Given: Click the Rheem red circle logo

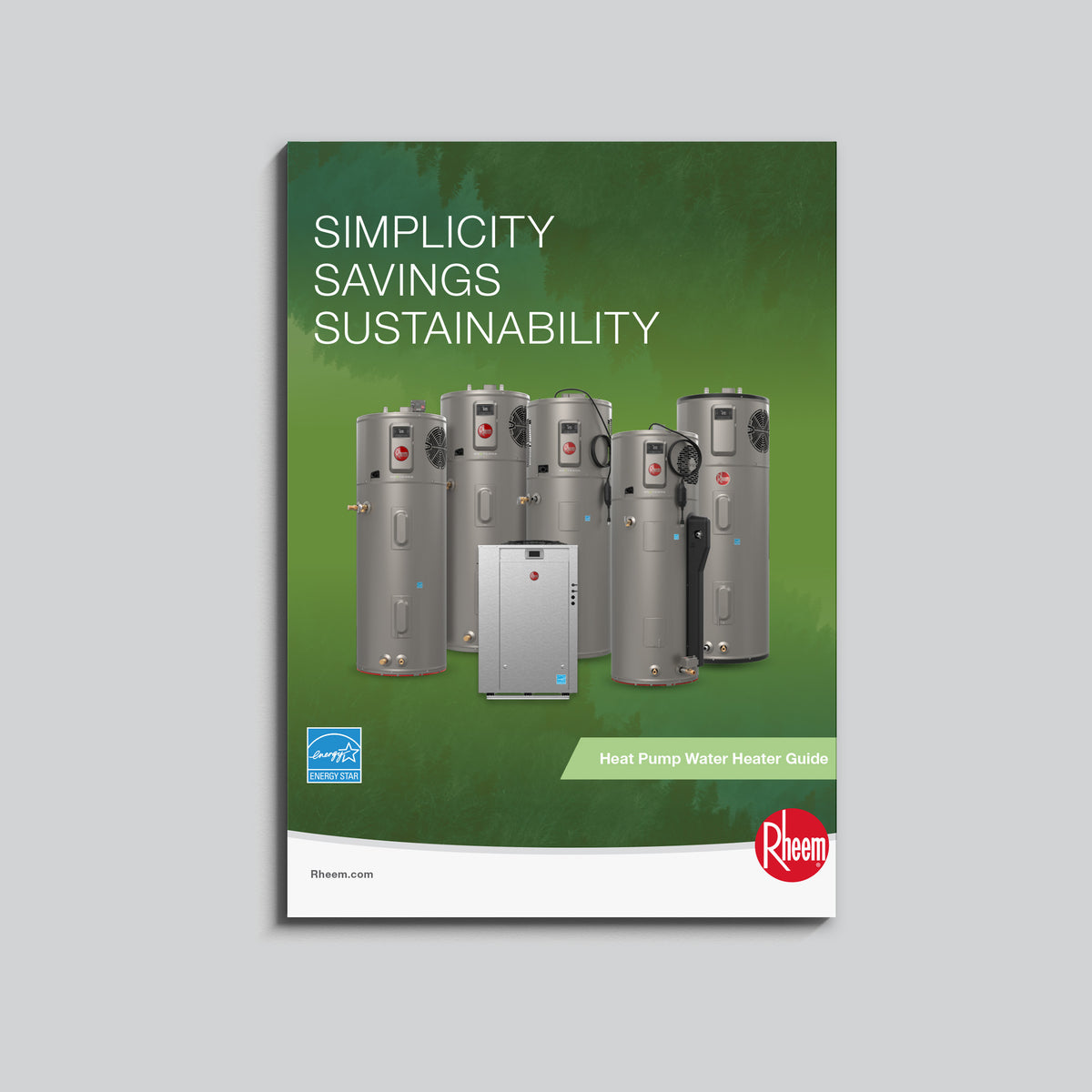Looking at the screenshot, I should click(x=792, y=845).
